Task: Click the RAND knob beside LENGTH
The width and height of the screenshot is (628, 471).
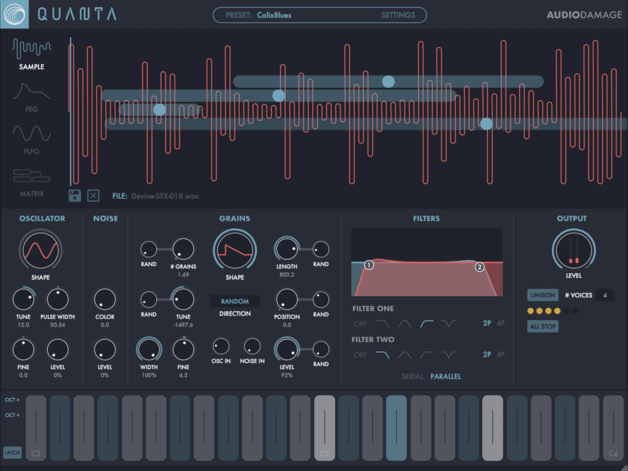Action: point(321,249)
